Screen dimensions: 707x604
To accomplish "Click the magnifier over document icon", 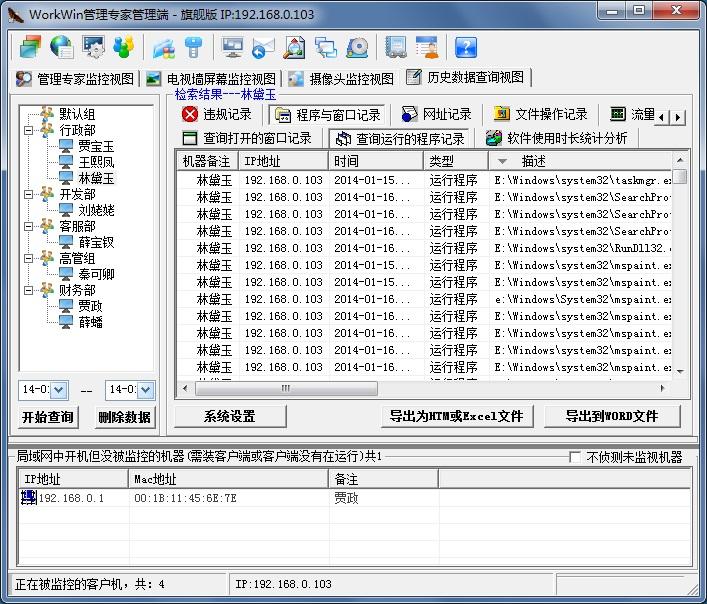I will pos(294,47).
